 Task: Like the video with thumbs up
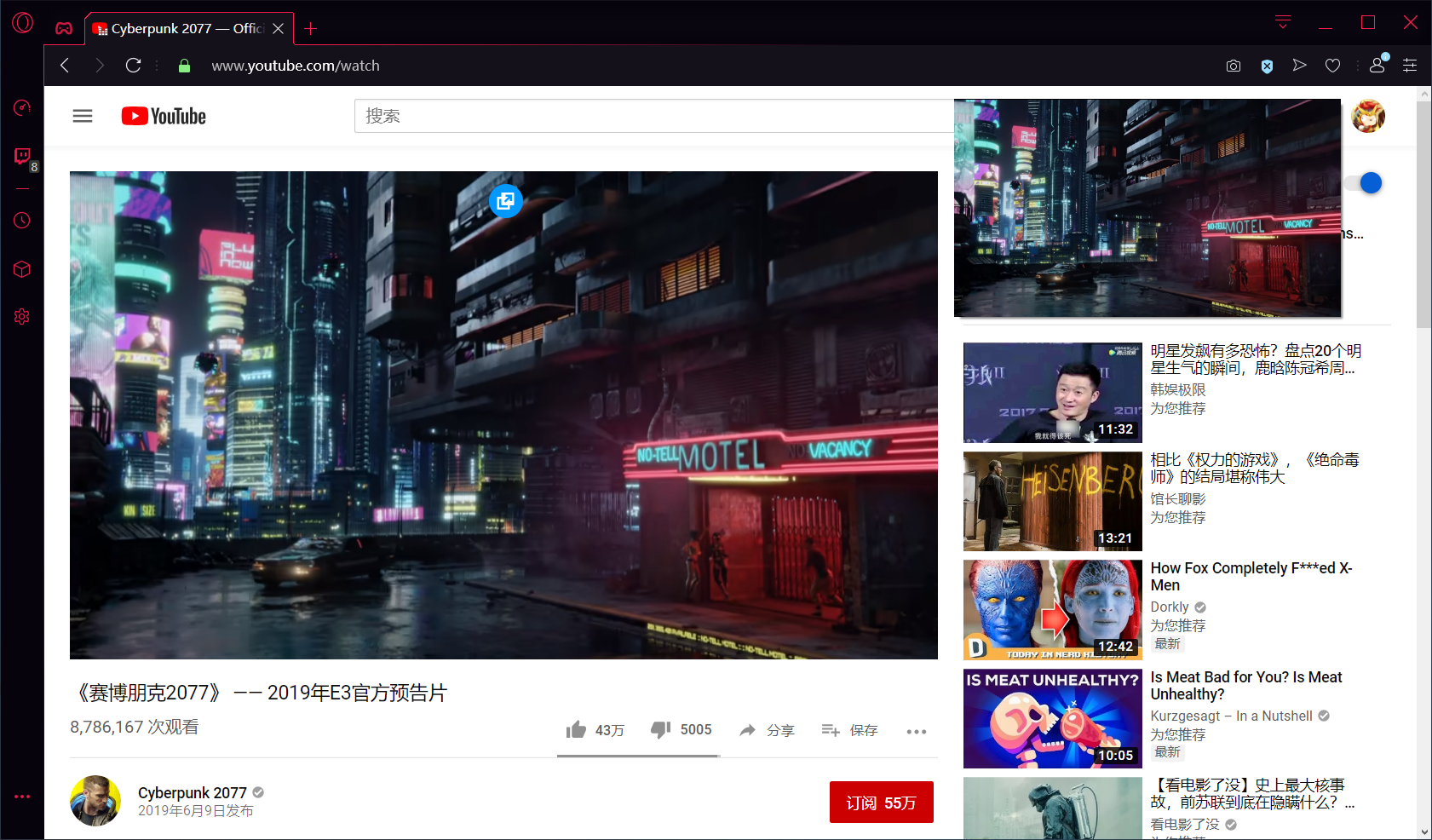(x=595, y=730)
